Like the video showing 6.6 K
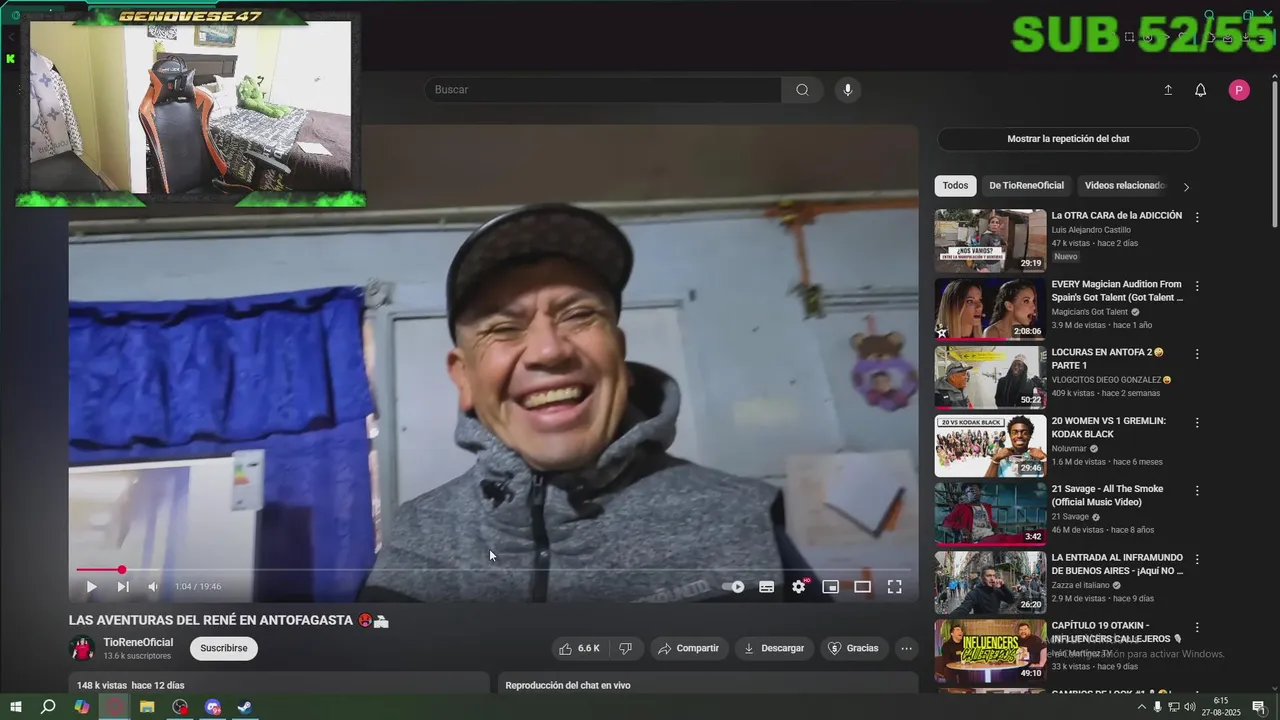 coord(580,648)
